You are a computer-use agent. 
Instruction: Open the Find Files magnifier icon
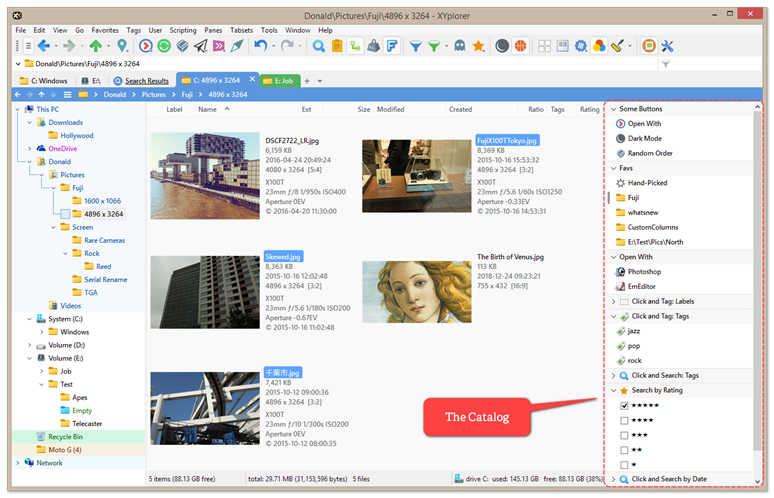tap(319, 46)
